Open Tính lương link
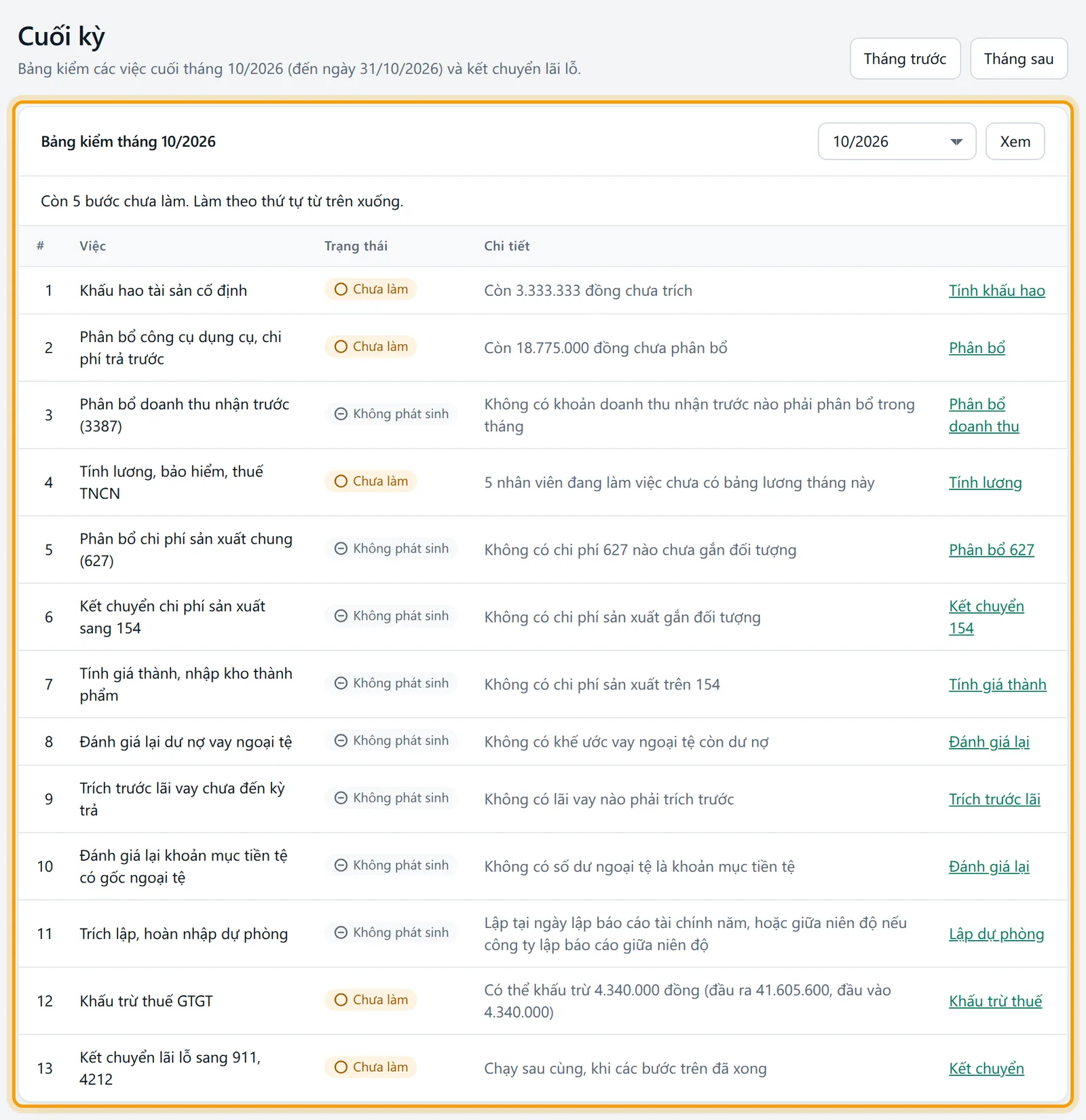This screenshot has height=1120, width=1086. (985, 483)
